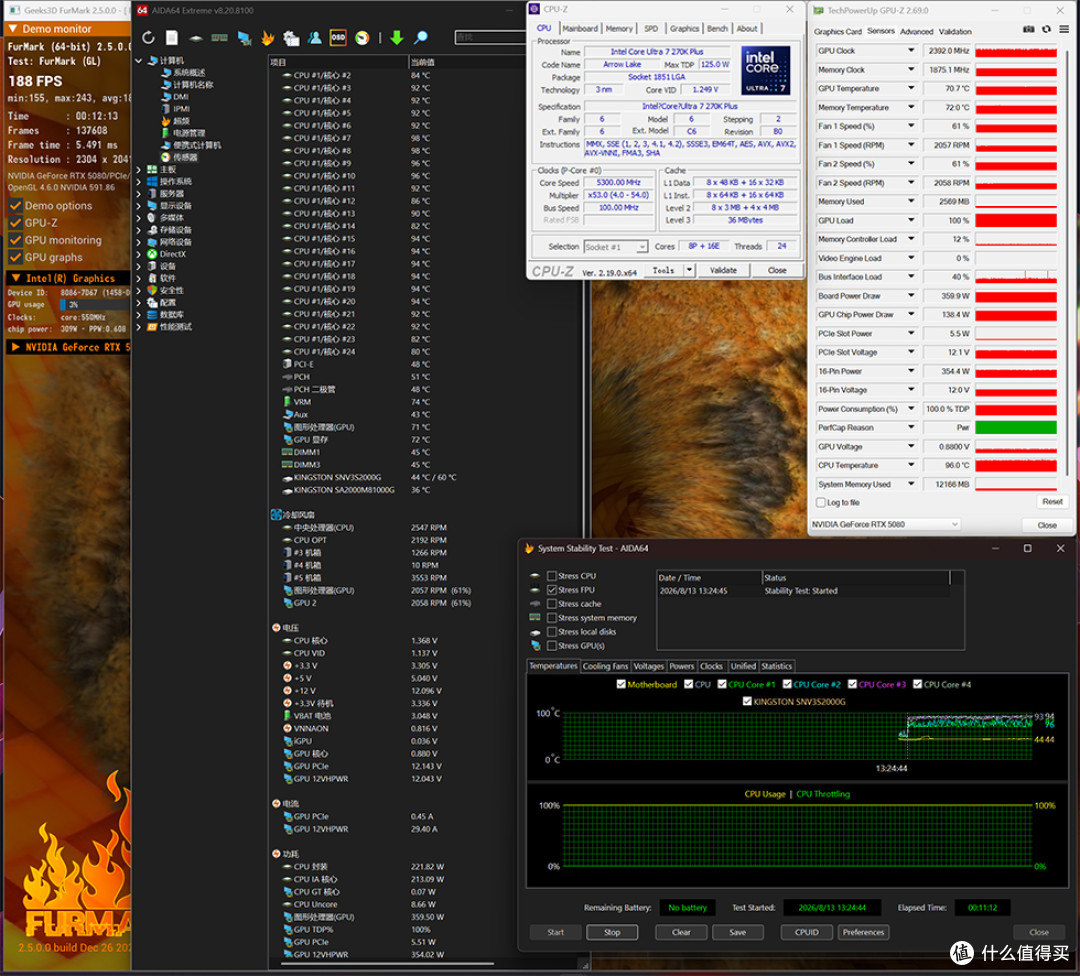Click the AIDA64 search input field
Screen dimensions: 1080x976
click(x=490, y=37)
